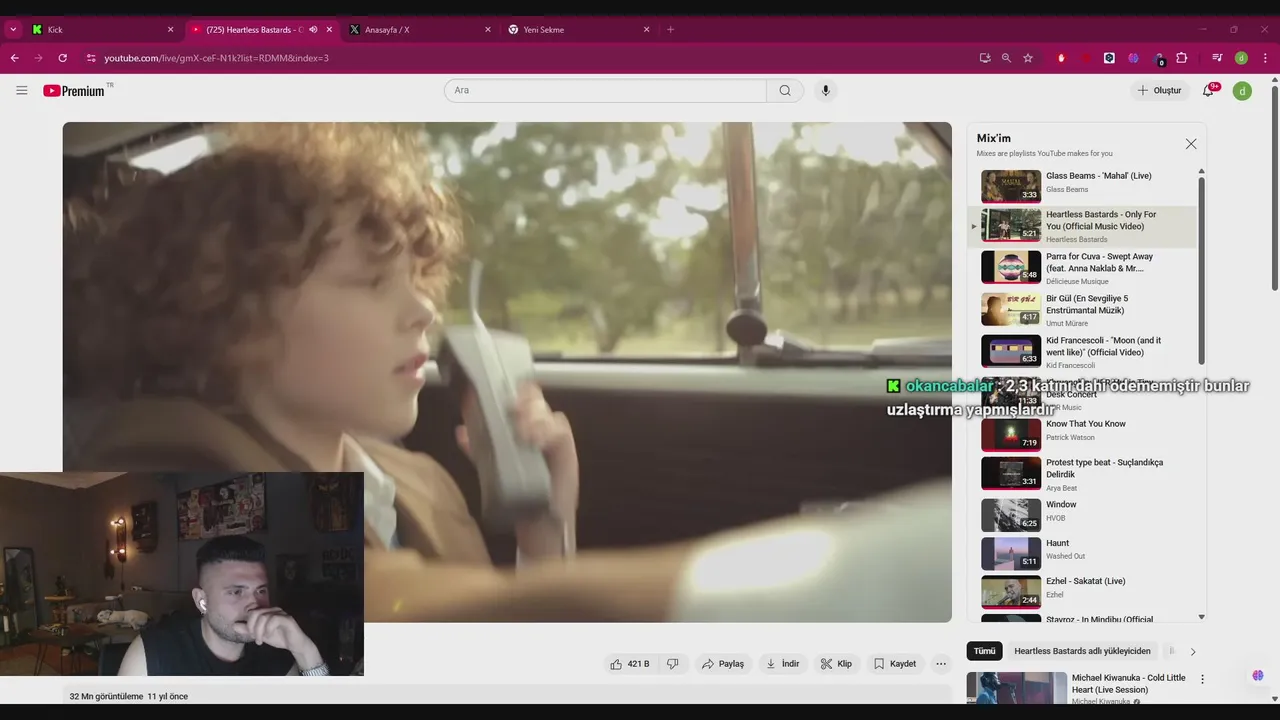Image resolution: width=1280 pixels, height=720 pixels.
Task: Open the red hand ad-blocker extension
Action: (x=1061, y=58)
